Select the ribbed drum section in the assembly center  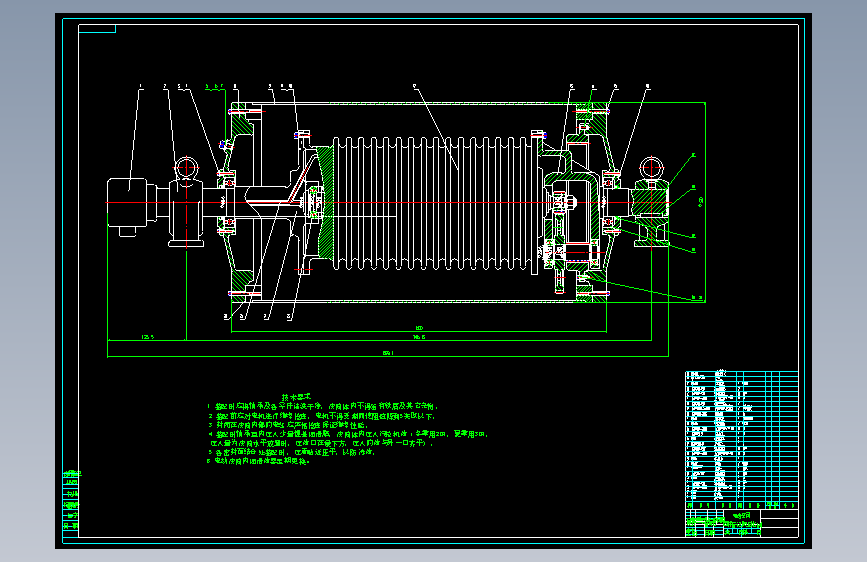click(x=434, y=203)
